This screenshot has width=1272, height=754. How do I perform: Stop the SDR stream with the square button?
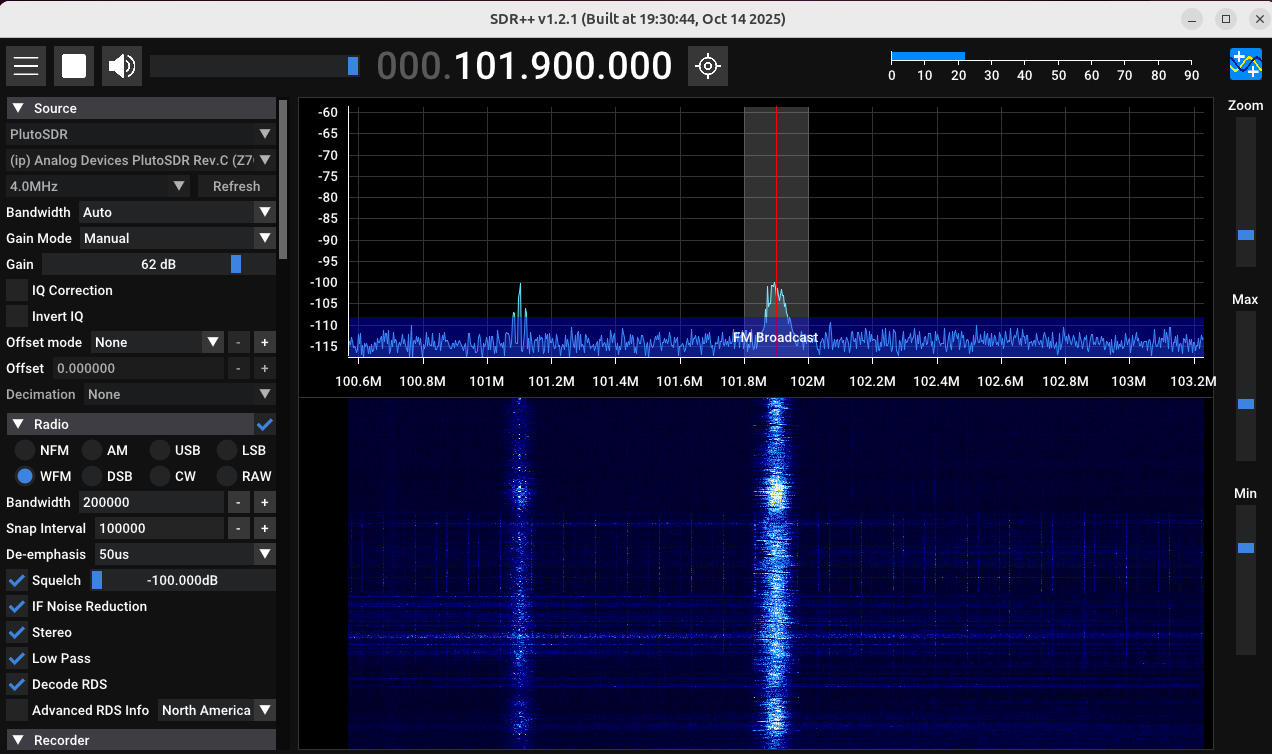[73, 65]
